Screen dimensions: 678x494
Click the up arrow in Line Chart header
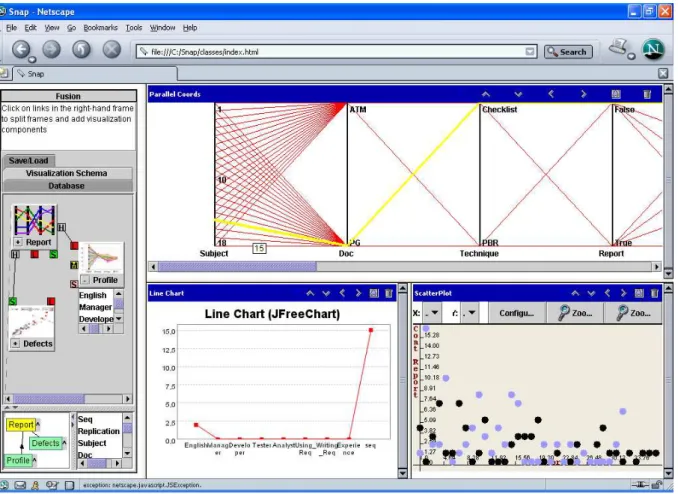(310, 293)
